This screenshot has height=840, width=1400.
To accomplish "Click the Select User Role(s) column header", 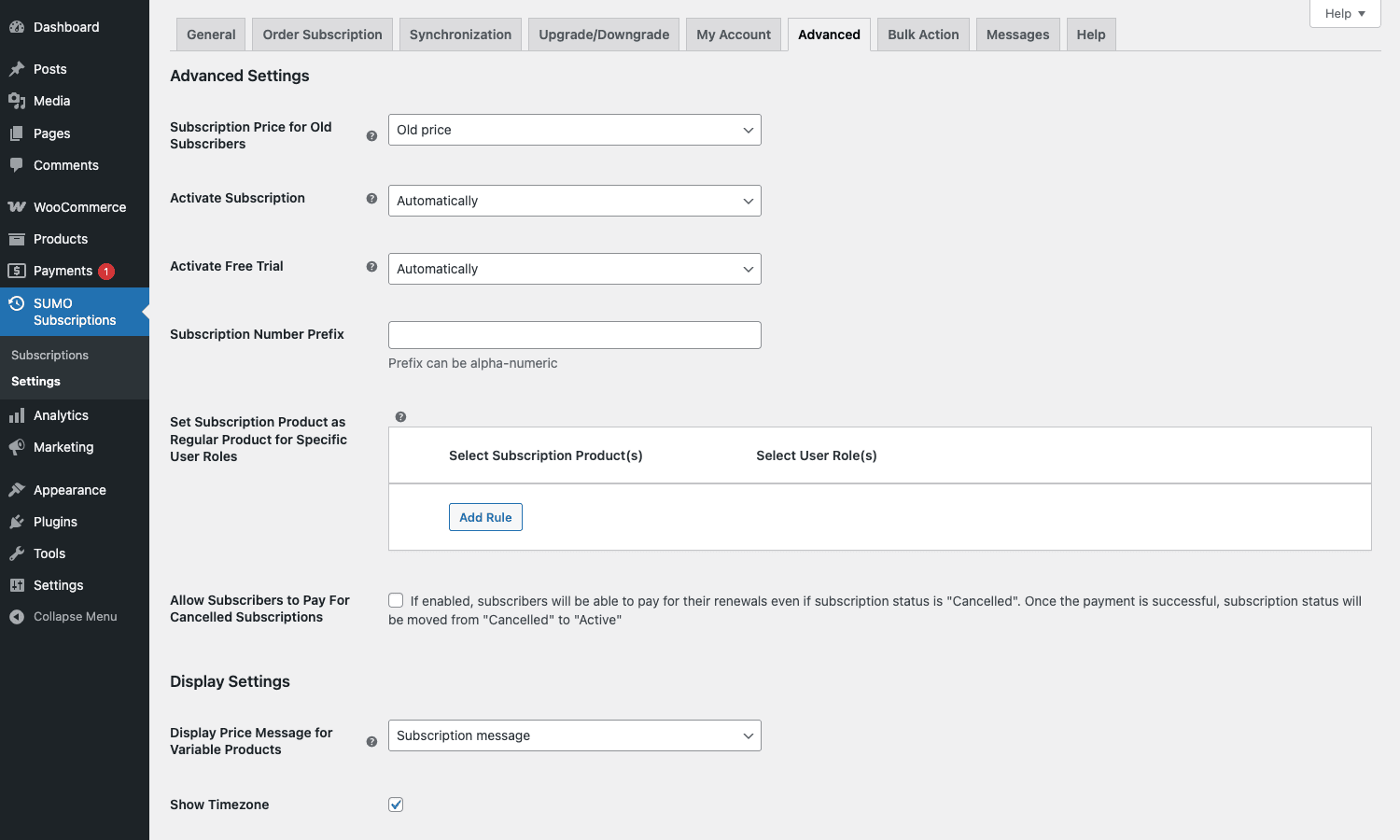I will point(817,455).
